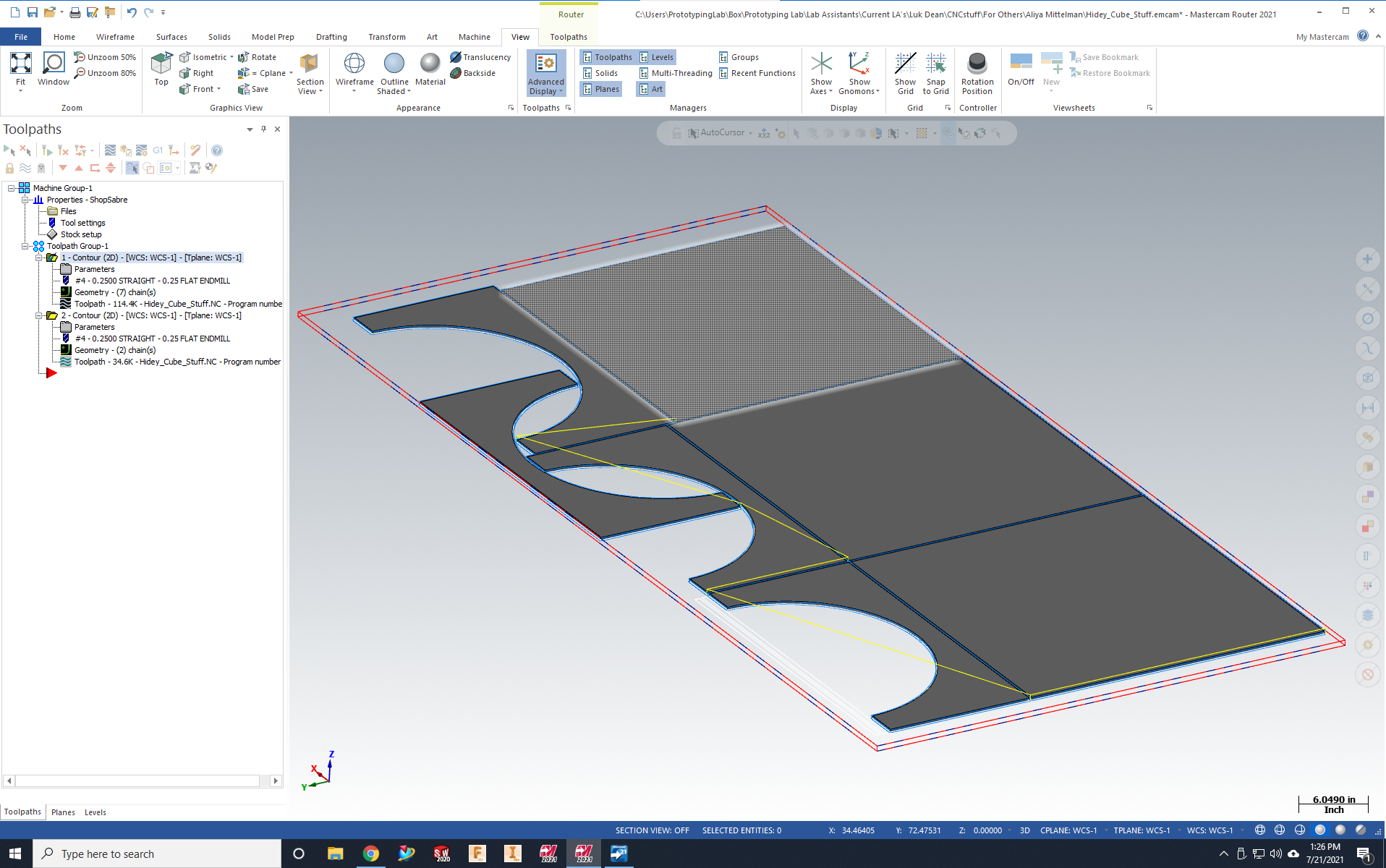Click the Show Gnomons icon
The width and height of the screenshot is (1386, 868).
pyautogui.click(x=859, y=64)
